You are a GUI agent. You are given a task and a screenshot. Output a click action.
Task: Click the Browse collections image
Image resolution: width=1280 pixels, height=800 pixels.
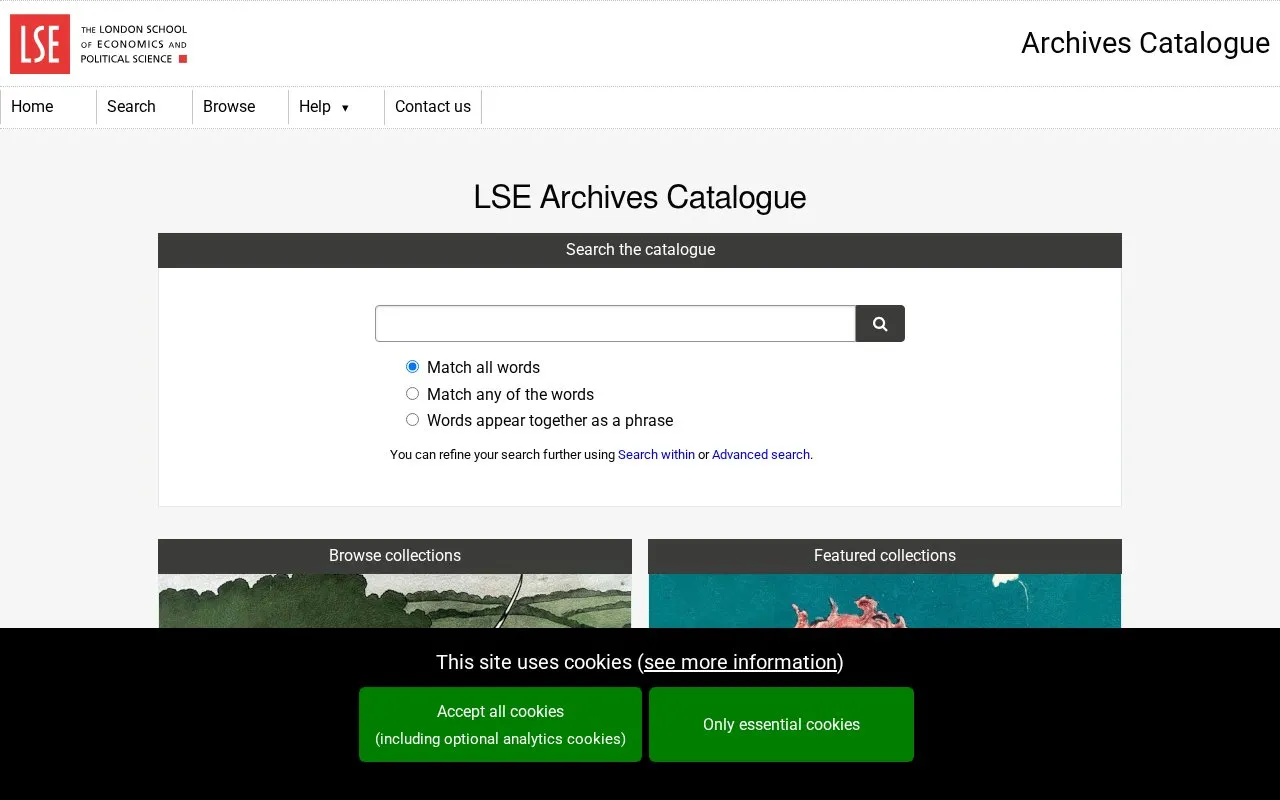click(395, 601)
